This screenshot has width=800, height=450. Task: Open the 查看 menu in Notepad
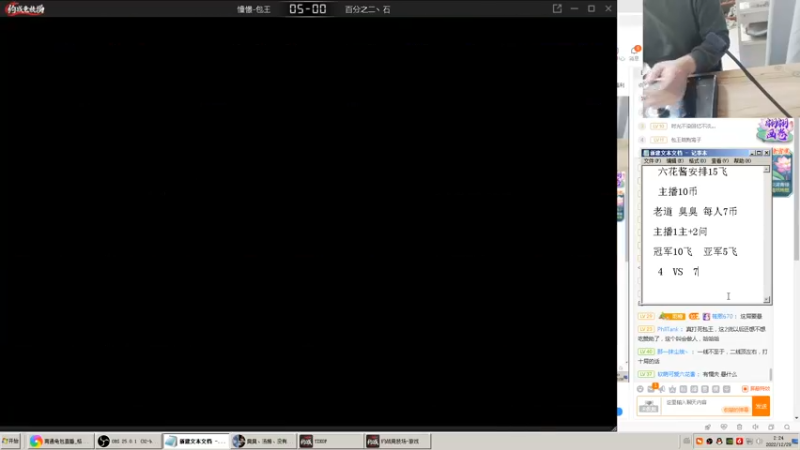coord(719,161)
